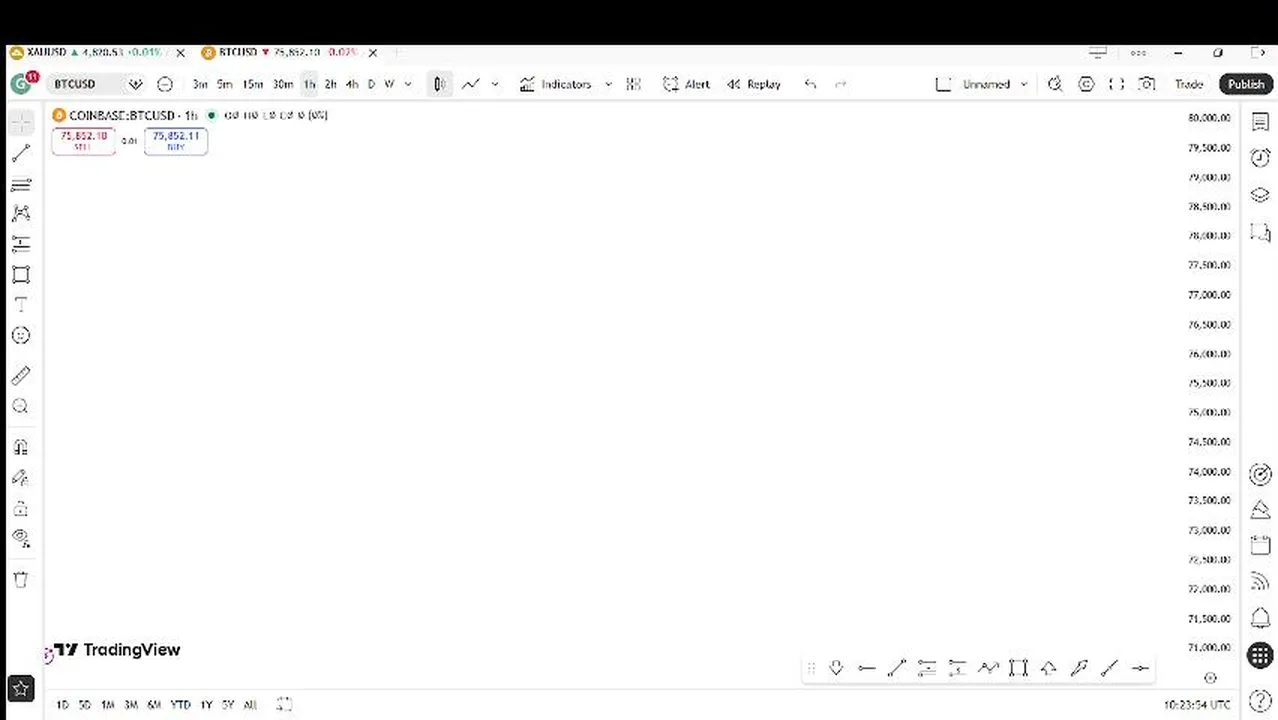Open the products grid round icon
1278x720 pixels.
pos(1260,656)
